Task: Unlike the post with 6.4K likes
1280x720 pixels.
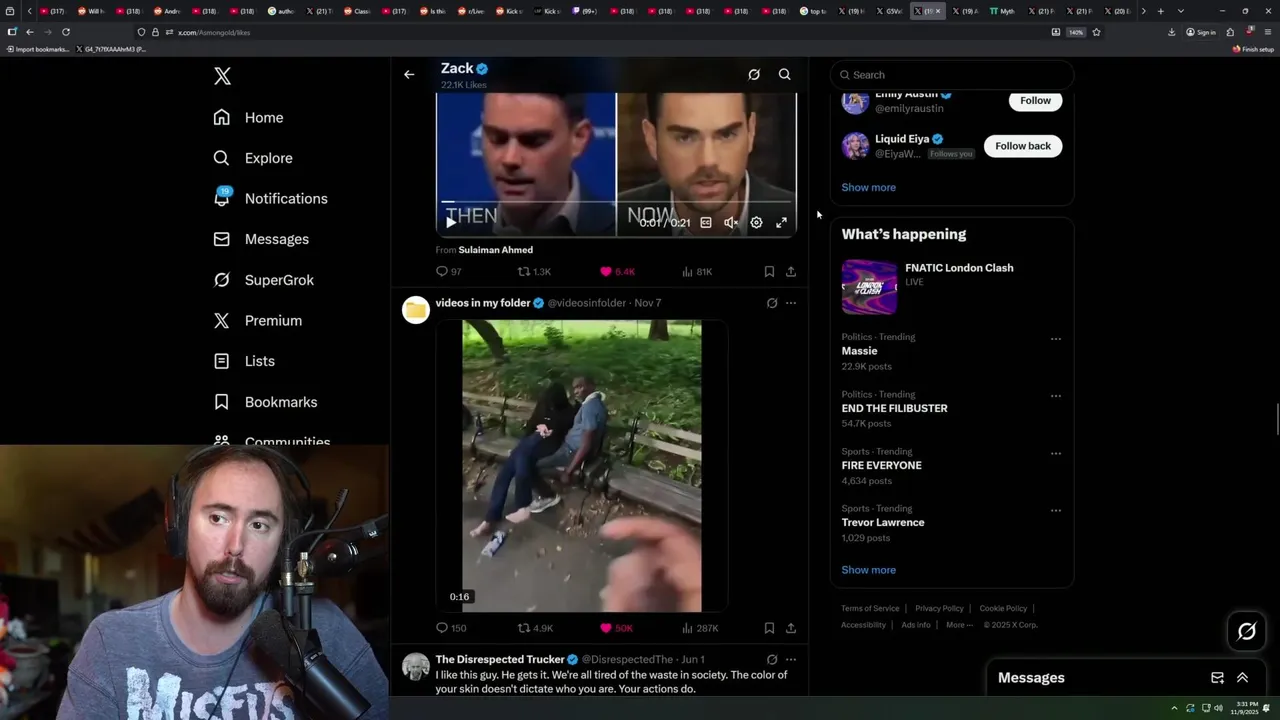Action: click(617, 272)
